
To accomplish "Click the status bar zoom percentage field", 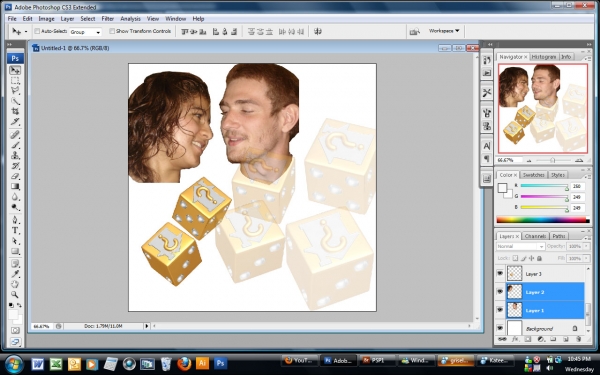I will pyautogui.click(x=42, y=326).
